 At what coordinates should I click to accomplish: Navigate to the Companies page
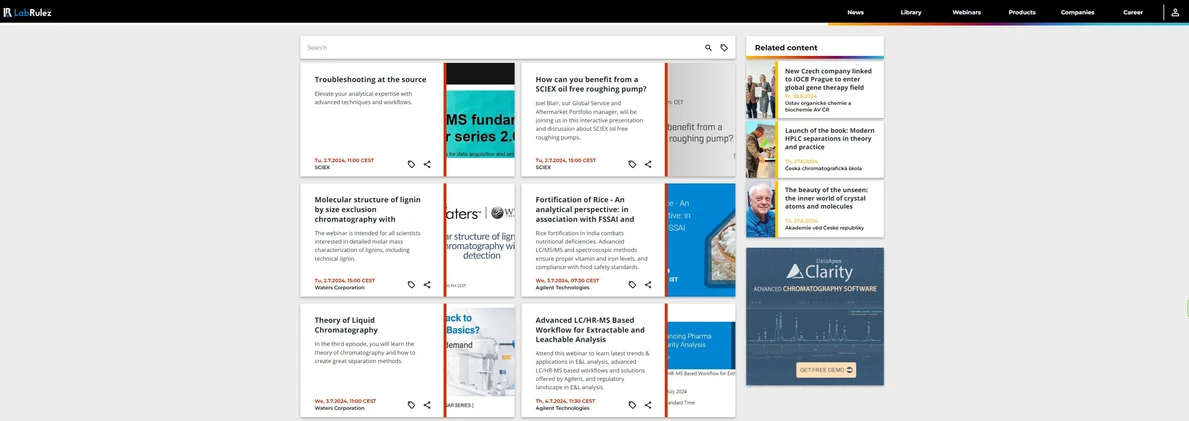[1077, 12]
